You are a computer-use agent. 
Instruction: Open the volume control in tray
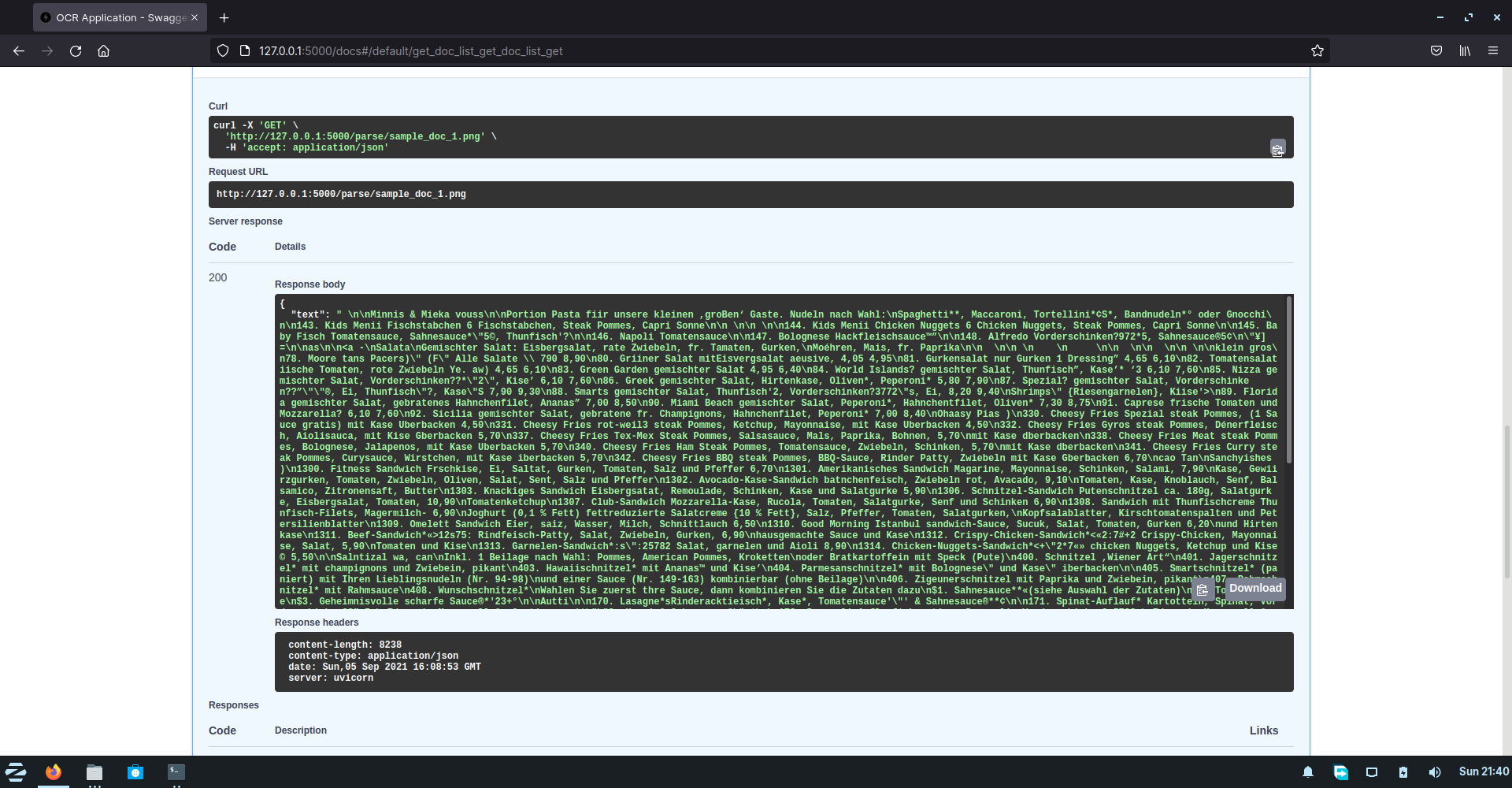1435,772
